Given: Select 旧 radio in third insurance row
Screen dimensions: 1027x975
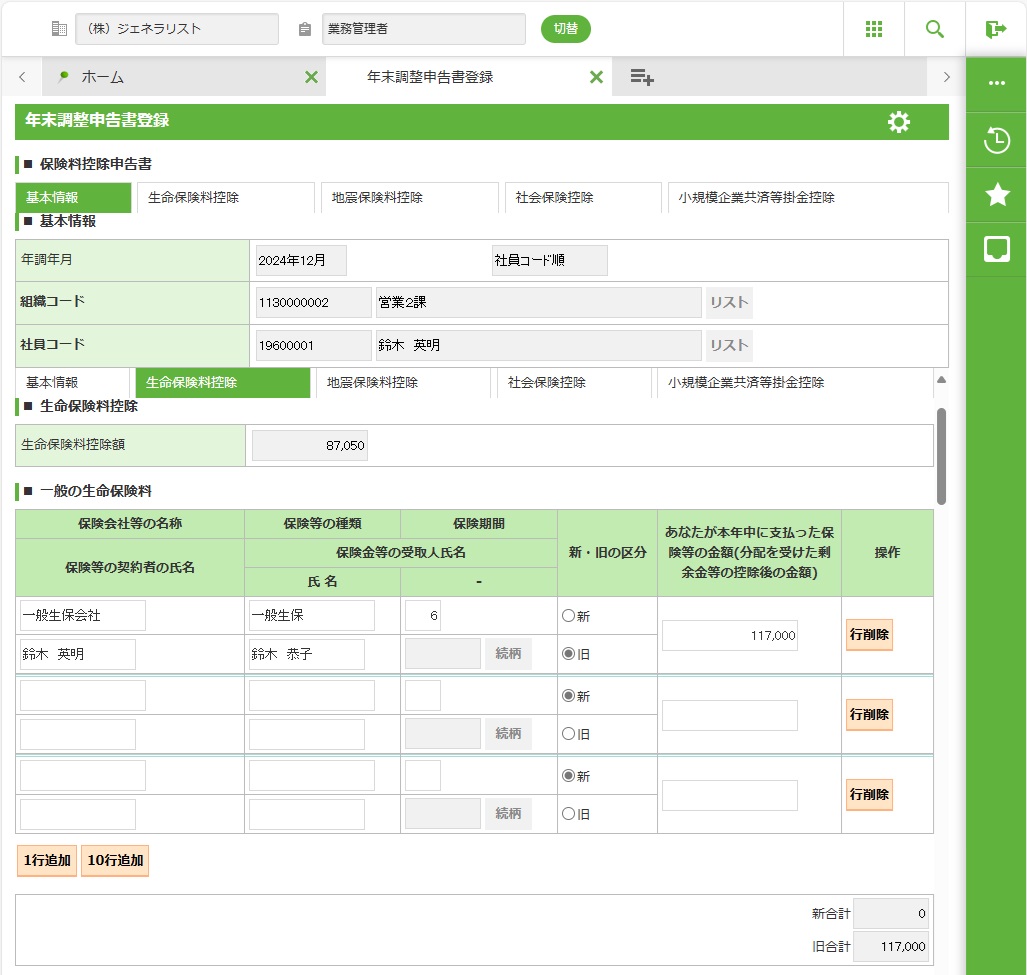Looking at the screenshot, I should 569,814.
